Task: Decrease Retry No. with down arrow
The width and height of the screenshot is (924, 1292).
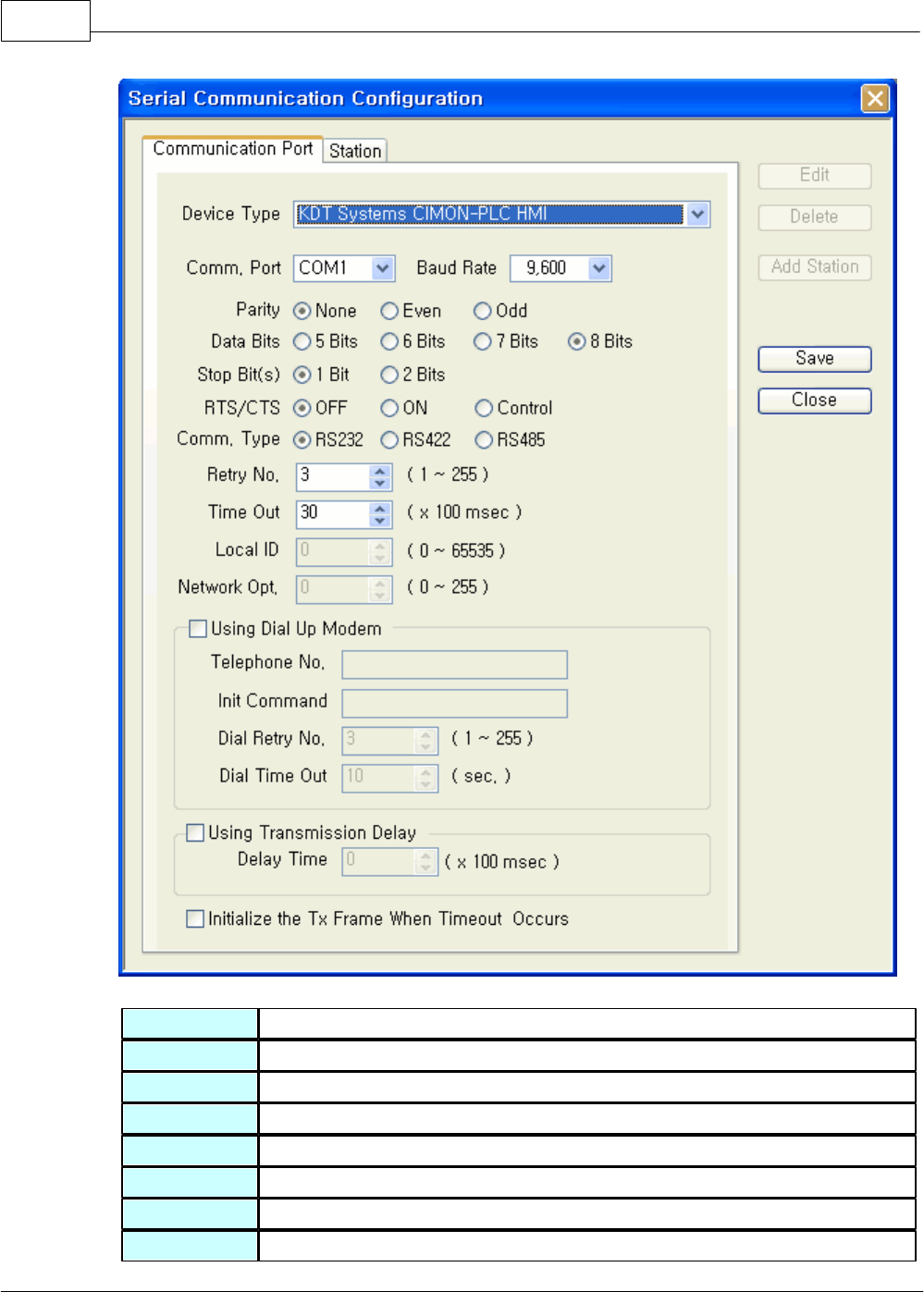Action: click(379, 483)
